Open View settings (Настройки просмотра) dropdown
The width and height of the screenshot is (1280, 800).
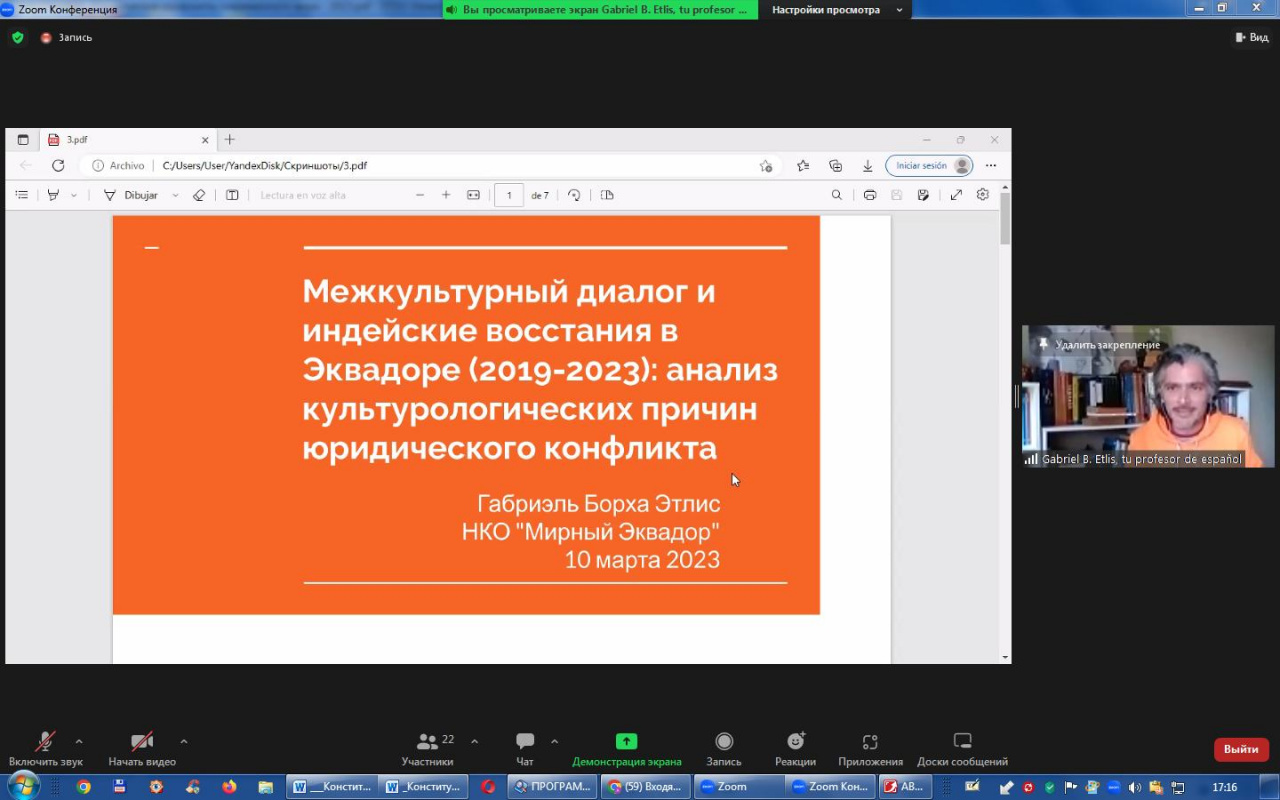coord(836,10)
